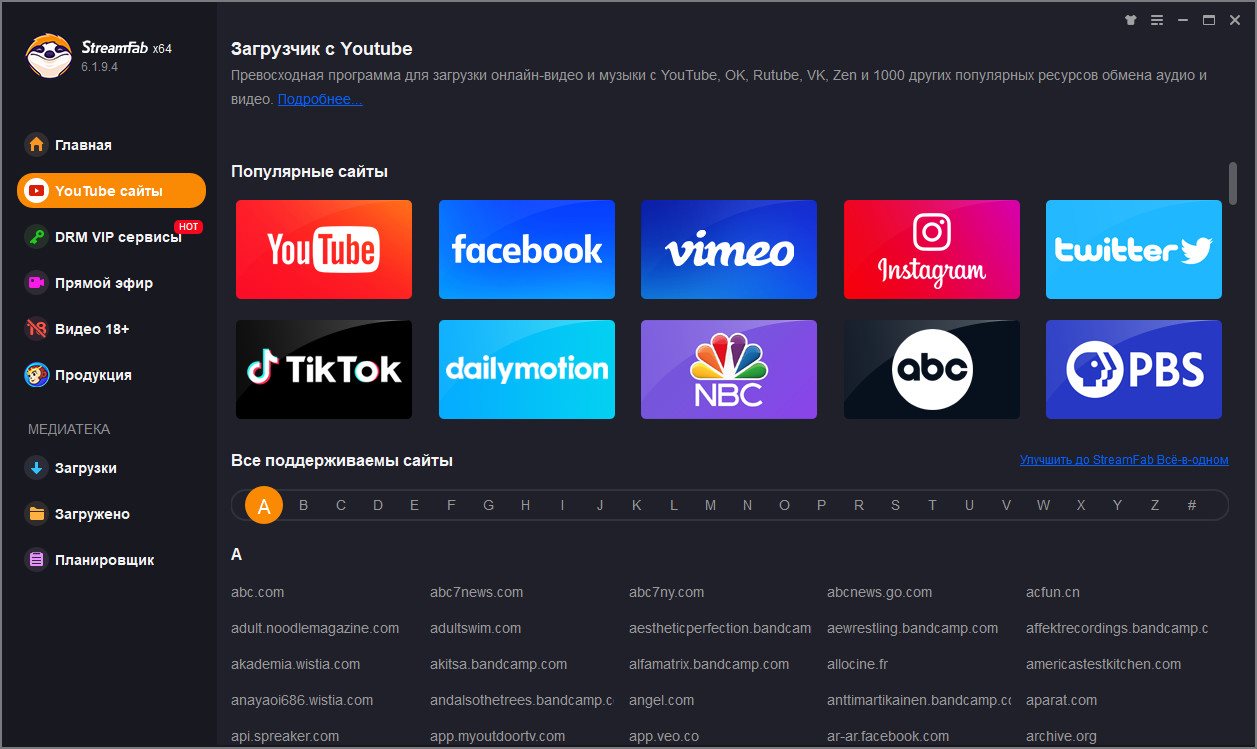Select letter Y in alphabet filter
Viewport: 1257px width, 749px height.
(x=1117, y=505)
